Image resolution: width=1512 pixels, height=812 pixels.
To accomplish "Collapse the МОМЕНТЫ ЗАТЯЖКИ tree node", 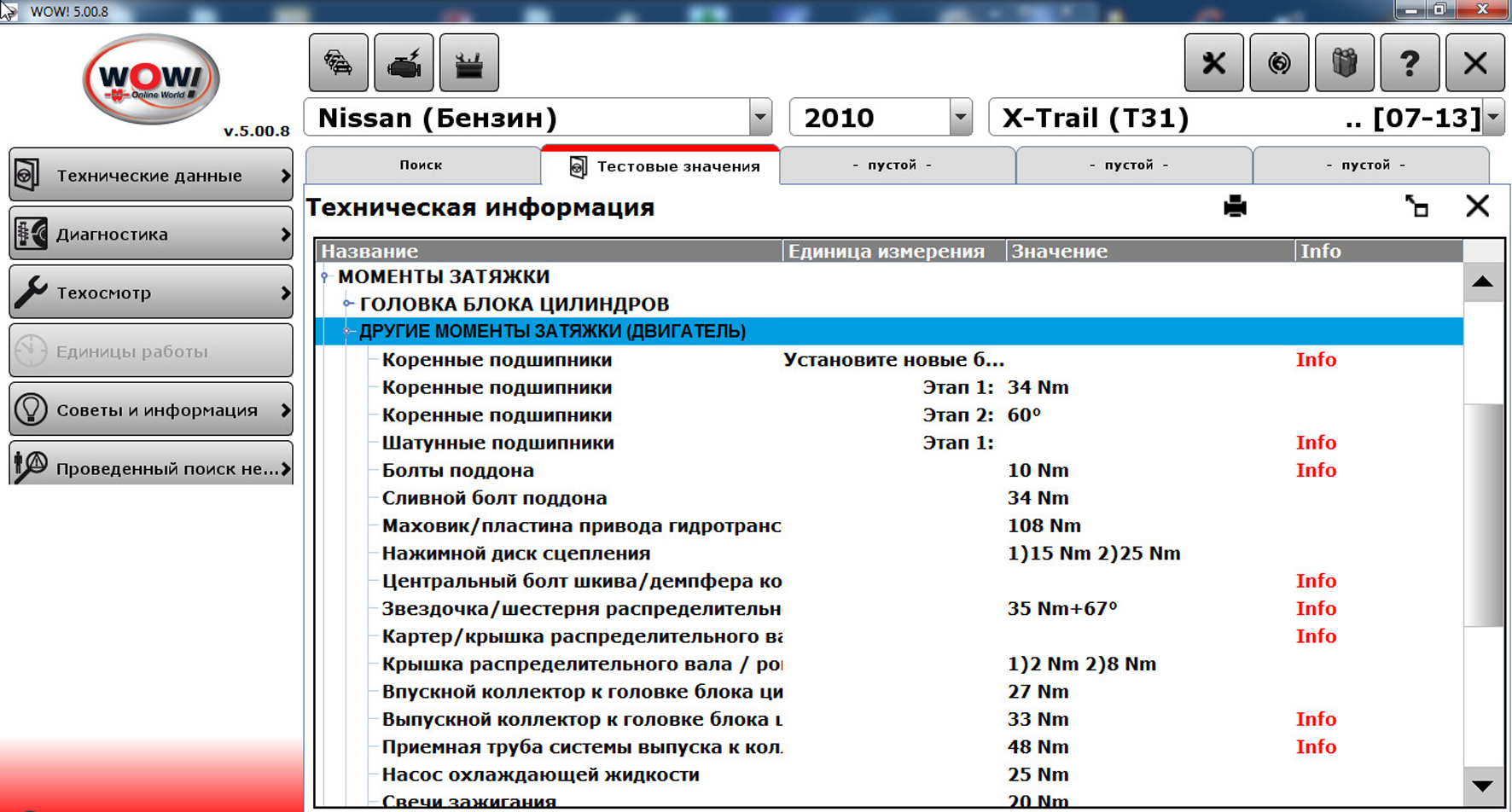I will pyautogui.click(x=325, y=276).
